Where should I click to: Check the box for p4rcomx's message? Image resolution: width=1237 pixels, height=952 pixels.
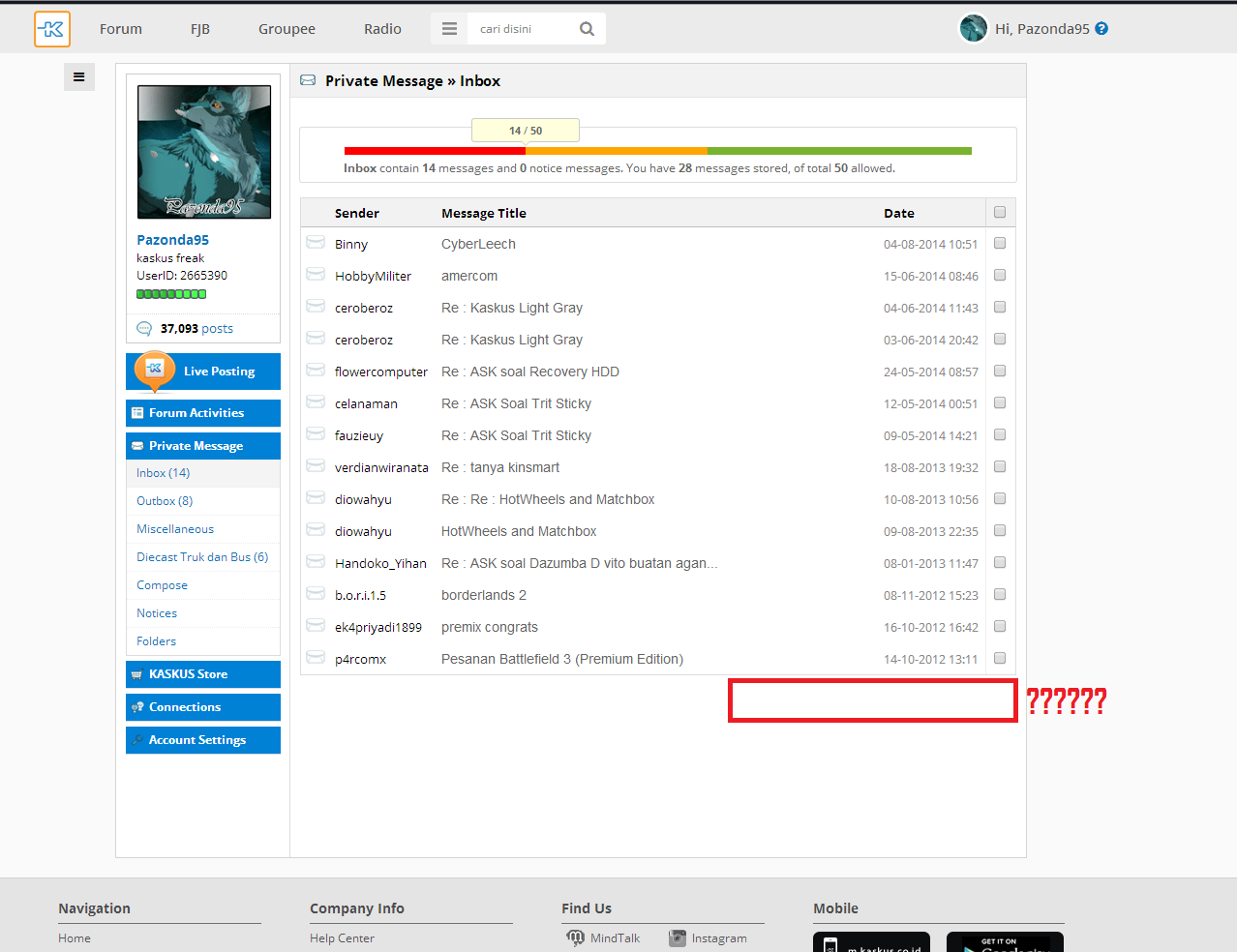(1000, 658)
